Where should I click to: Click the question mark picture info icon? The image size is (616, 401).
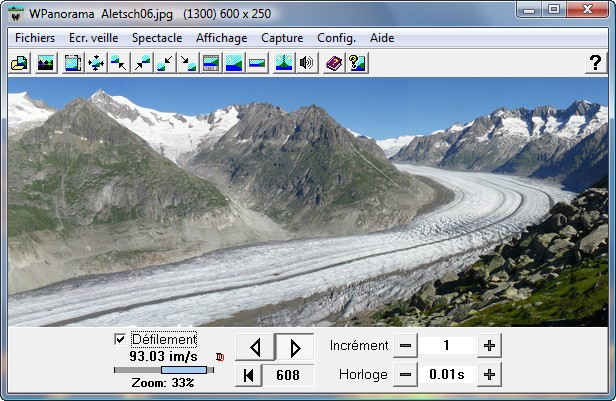click(x=357, y=63)
